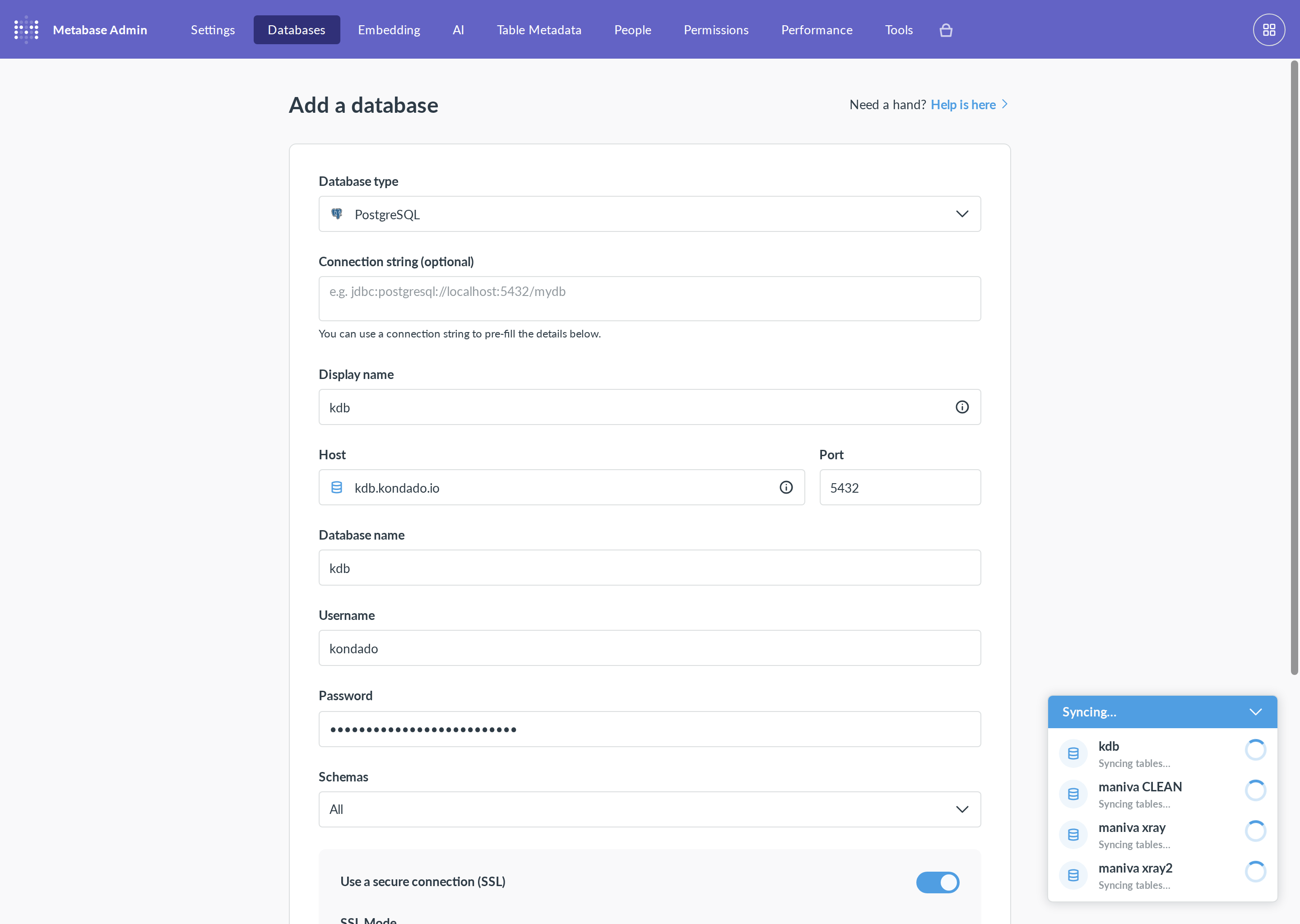Open the Settings admin tab

tap(212, 30)
